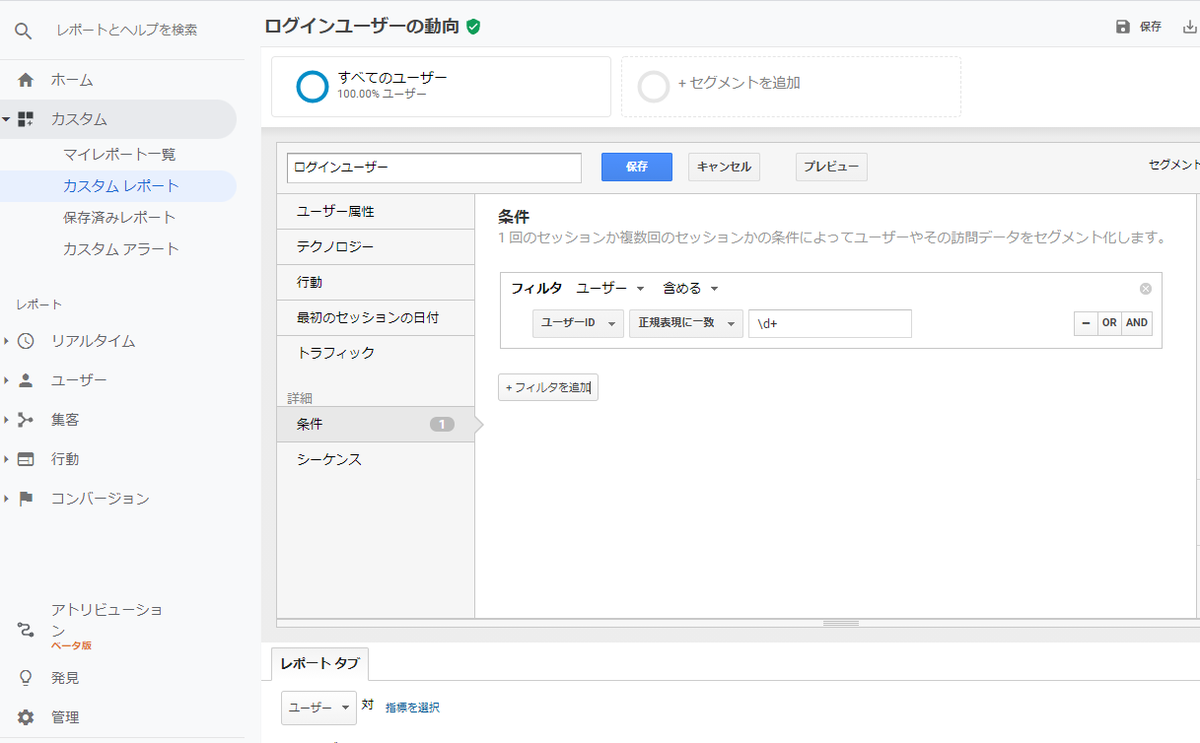Open ユーザー reports via the person icon
Screen dimensions: 1200x743
click(24, 379)
